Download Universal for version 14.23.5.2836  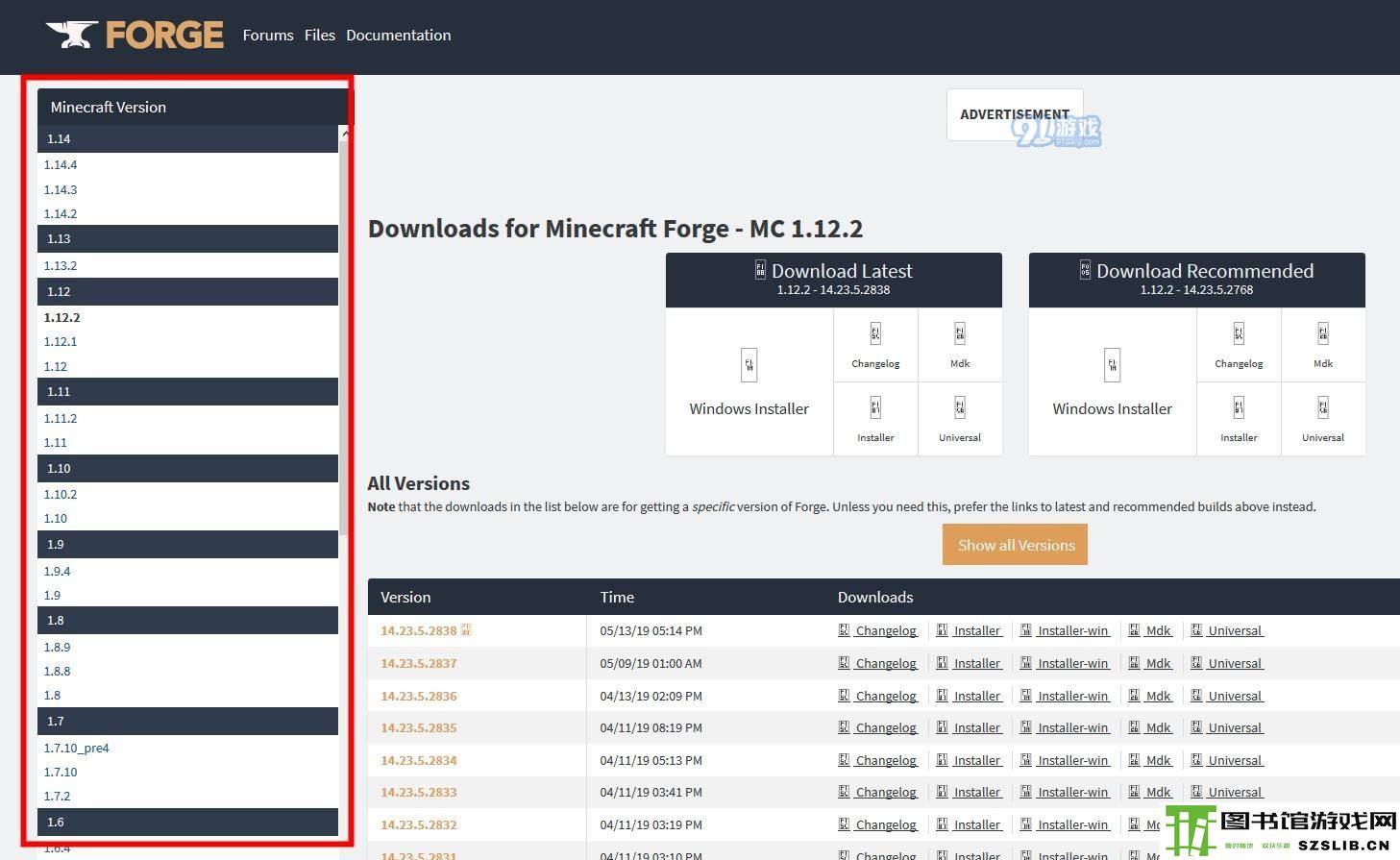tap(1236, 696)
